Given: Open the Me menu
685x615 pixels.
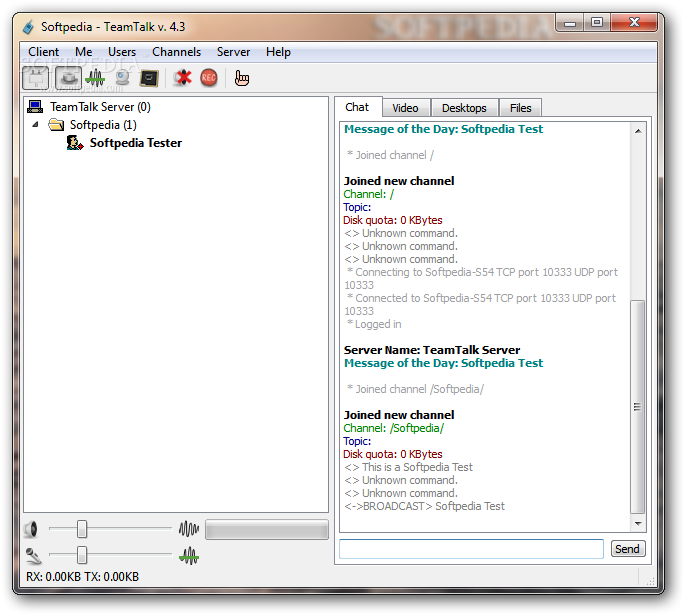Looking at the screenshot, I should pyautogui.click(x=83, y=52).
